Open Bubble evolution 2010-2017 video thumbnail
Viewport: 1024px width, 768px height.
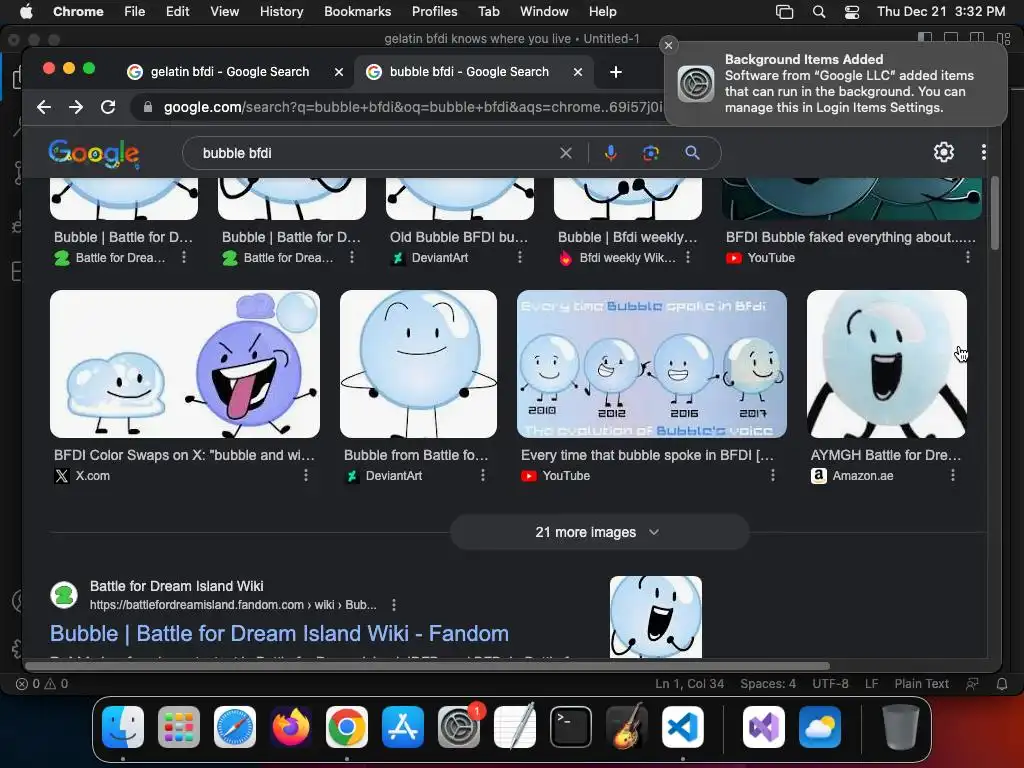coord(652,364)
